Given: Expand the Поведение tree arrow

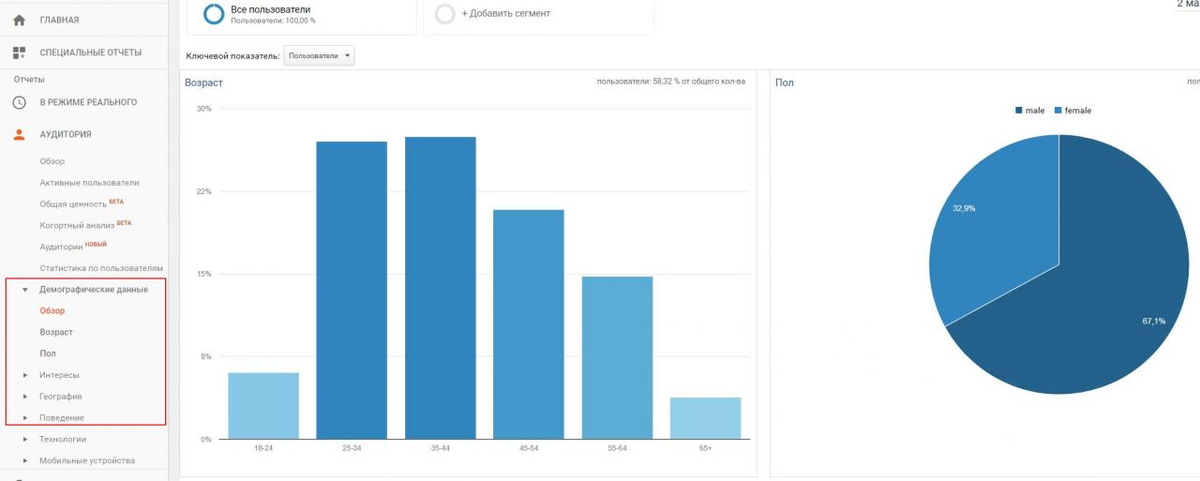Looking at the screenshot, I should click(x=25, y=418).
